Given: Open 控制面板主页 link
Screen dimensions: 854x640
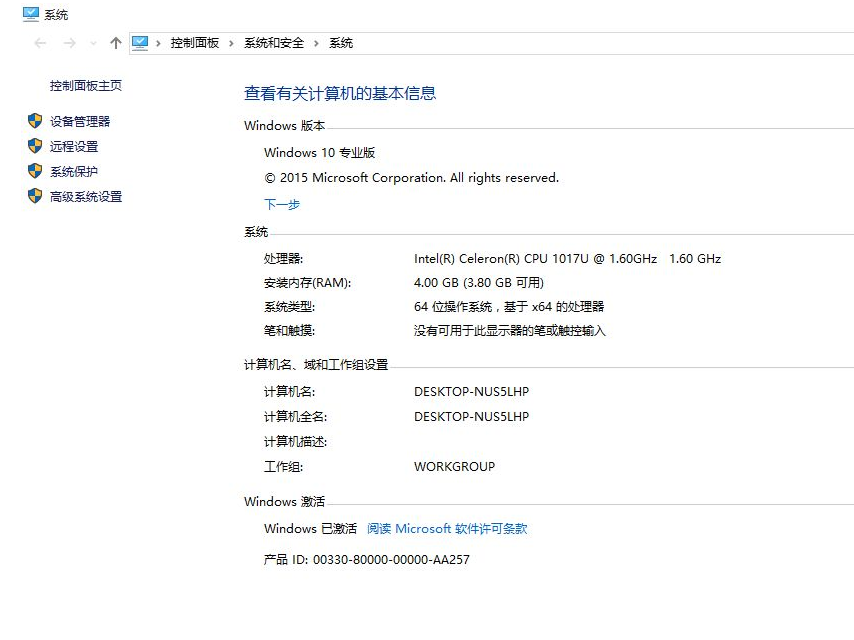Looking at the screenshot, I should 84,85.
